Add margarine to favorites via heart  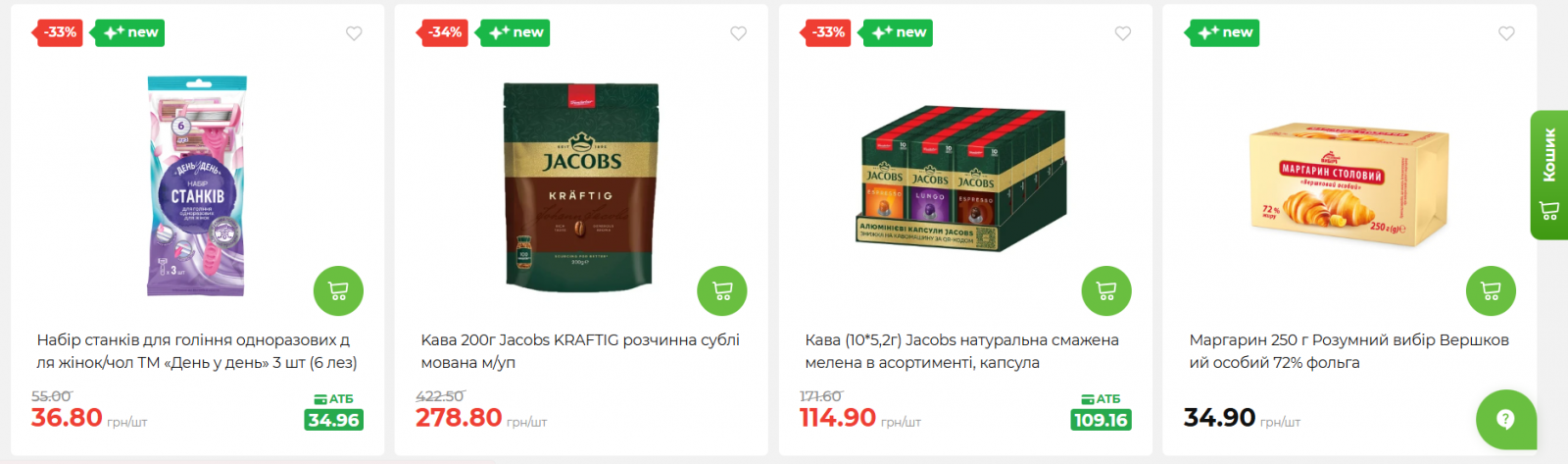click(x=1506, y=33)
